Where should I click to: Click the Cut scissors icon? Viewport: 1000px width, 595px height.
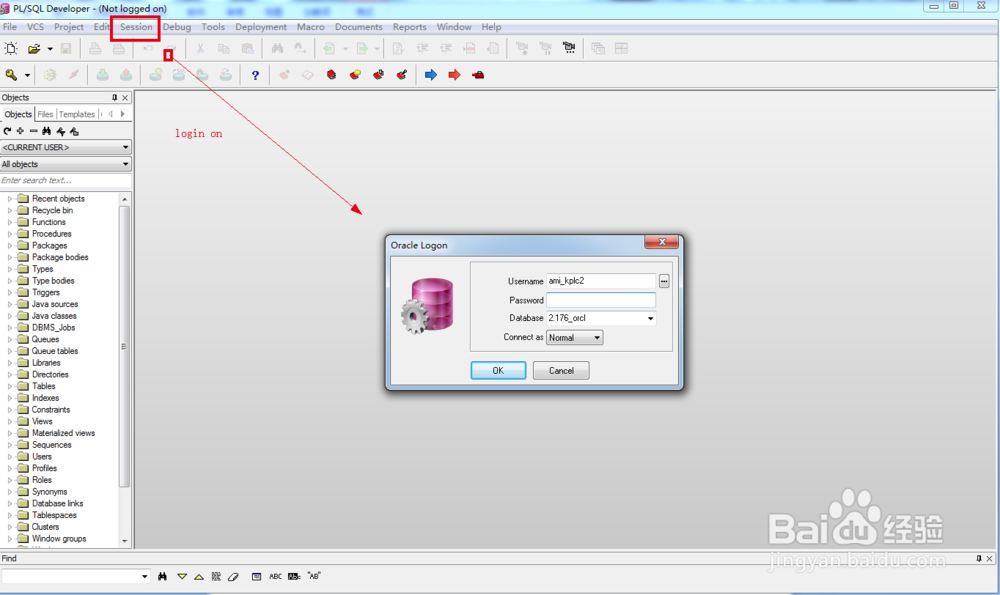(x=200, y=48)
